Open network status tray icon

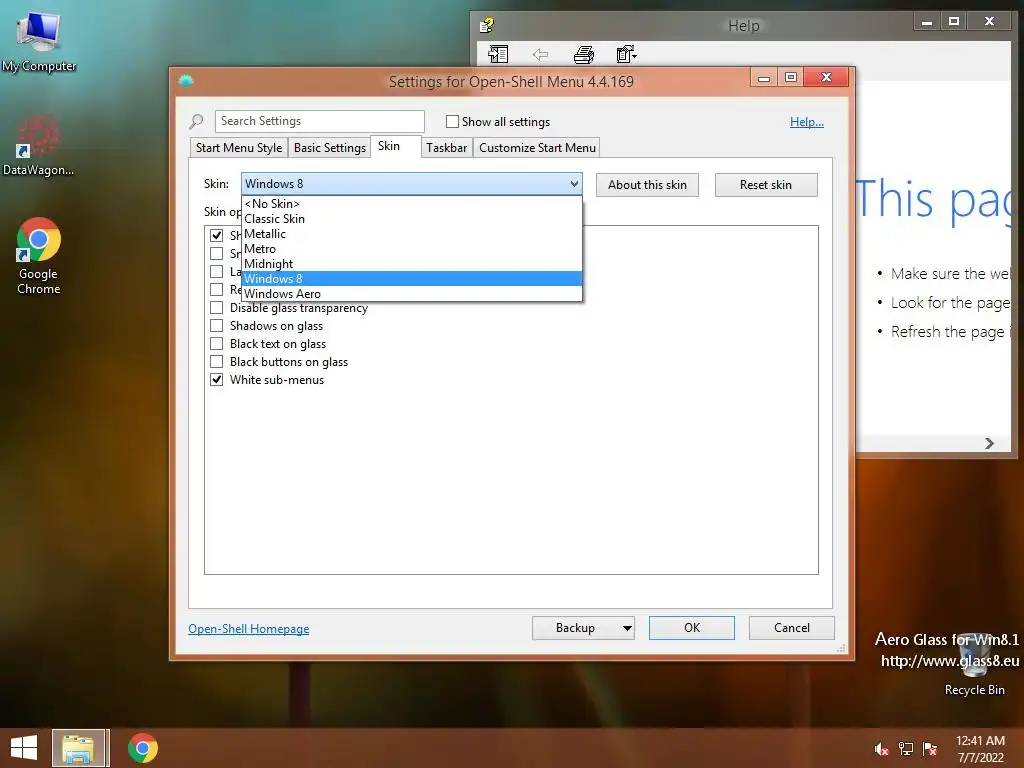906,749
